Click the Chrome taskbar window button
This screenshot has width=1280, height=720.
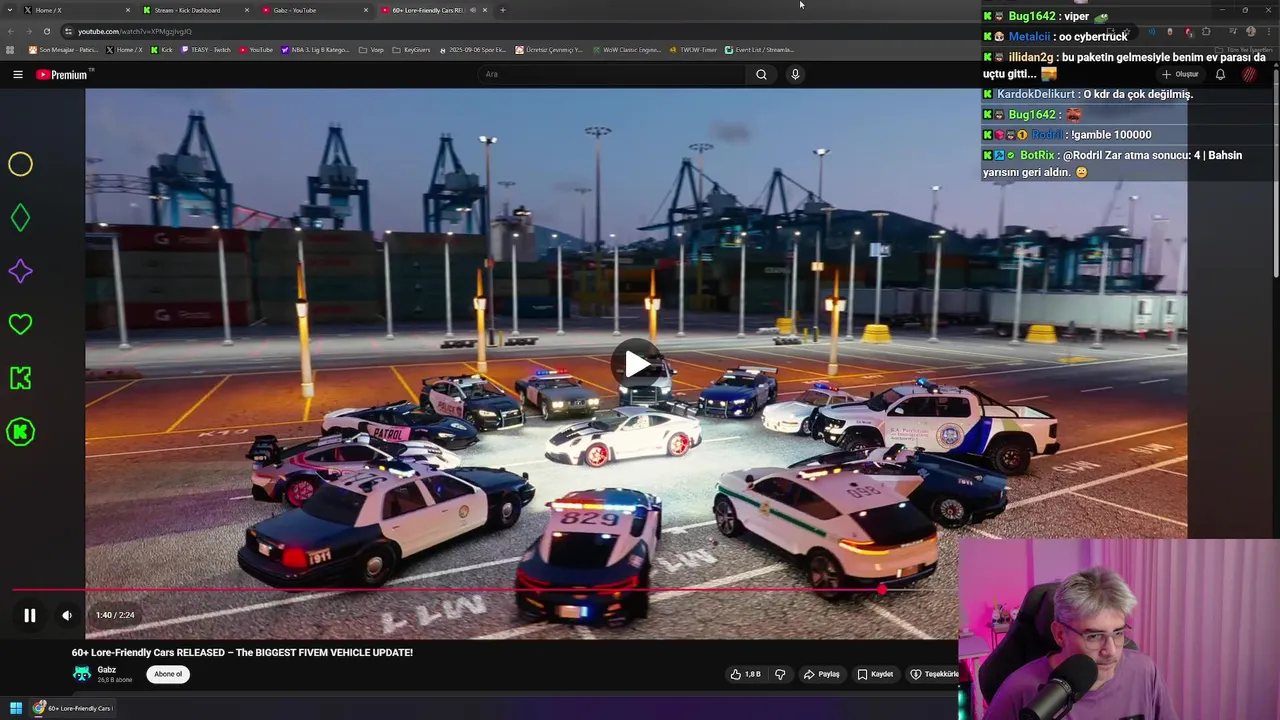tap(73, 708)
